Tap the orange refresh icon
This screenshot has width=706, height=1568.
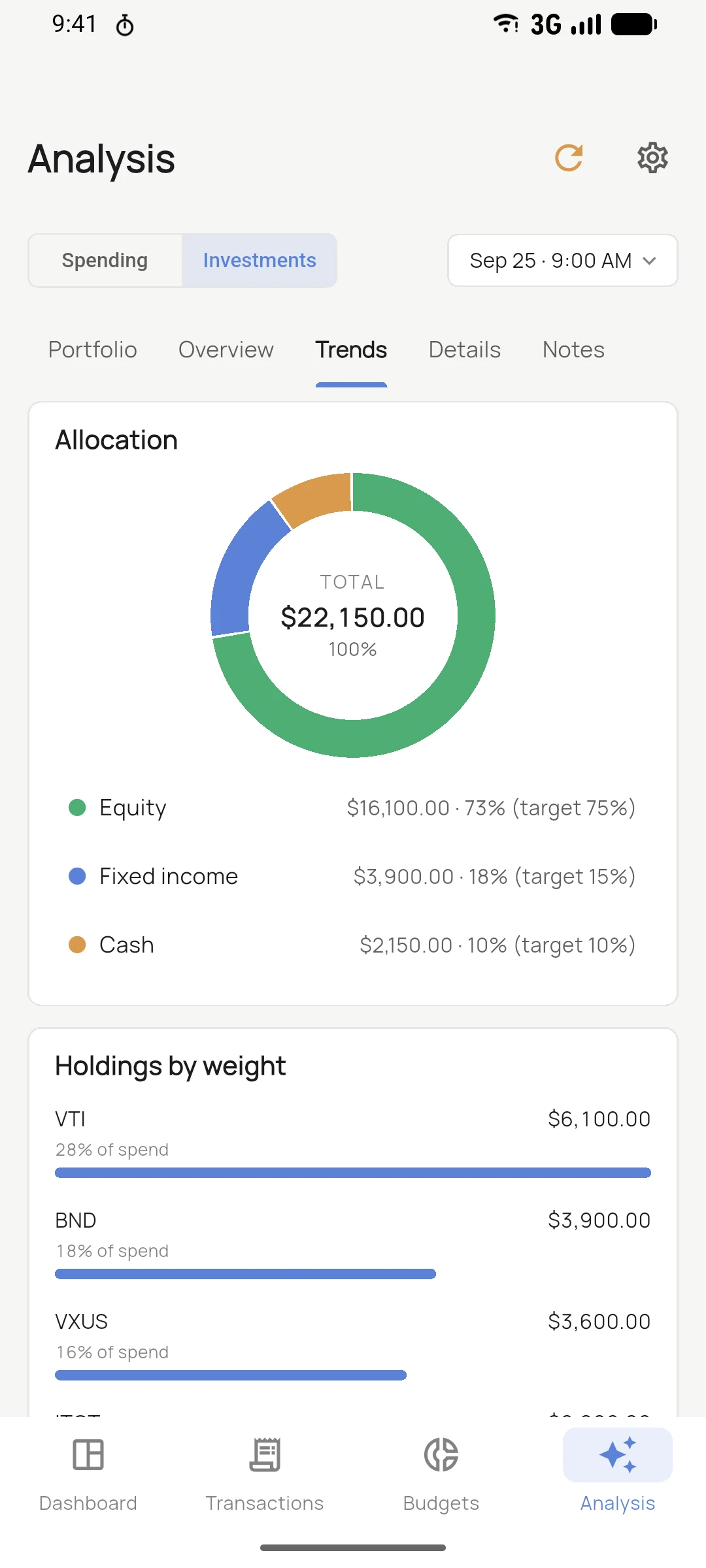569,158
